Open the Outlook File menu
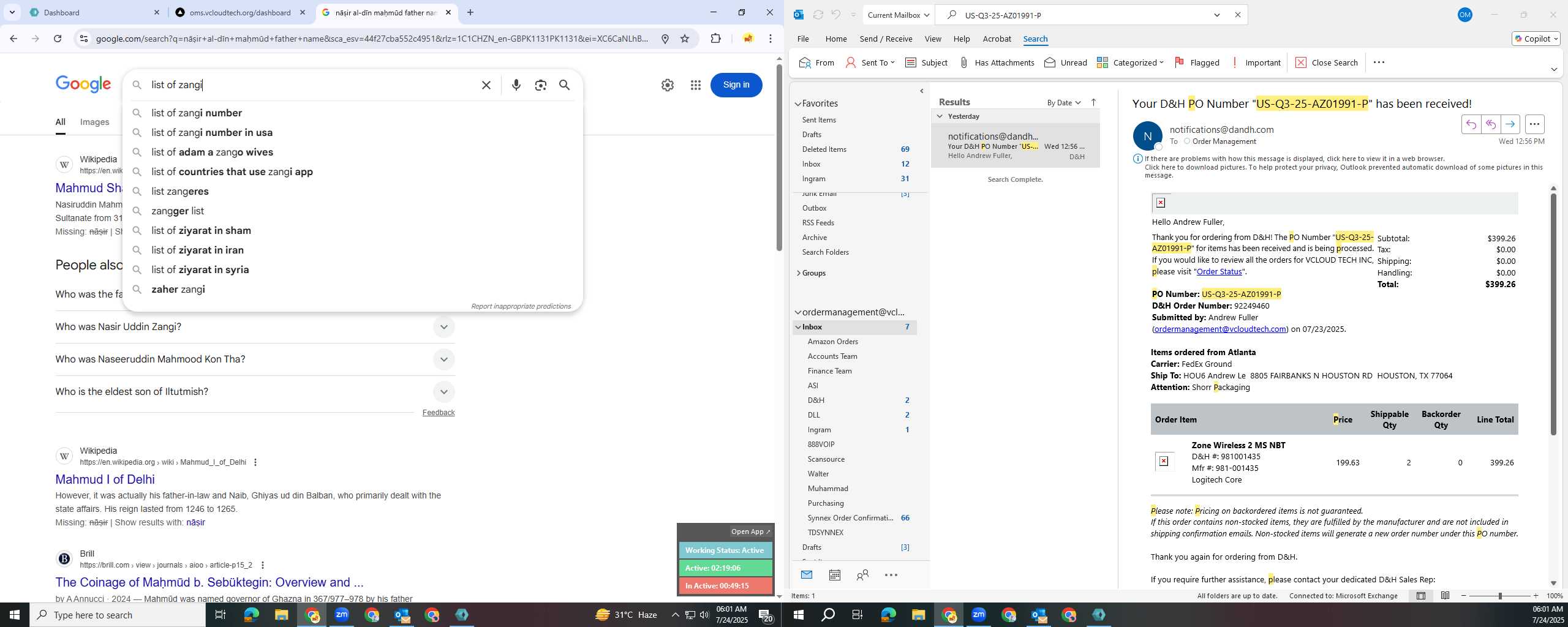This screenshot has width=1568, height=627. click(x=803, y=39)
